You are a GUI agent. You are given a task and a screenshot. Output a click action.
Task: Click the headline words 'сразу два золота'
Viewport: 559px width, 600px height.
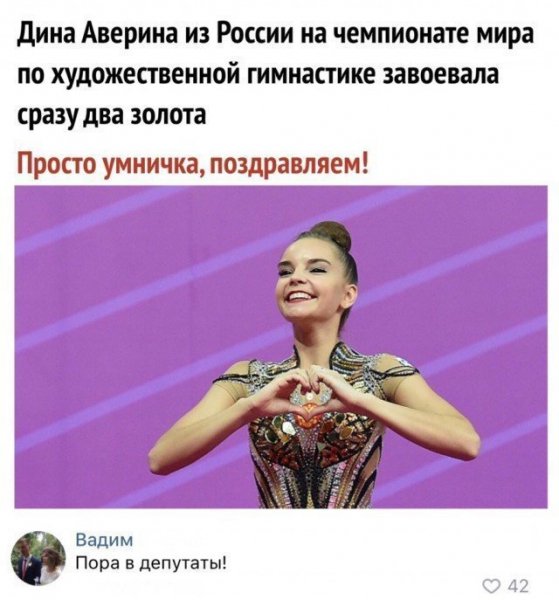point(112,116)
